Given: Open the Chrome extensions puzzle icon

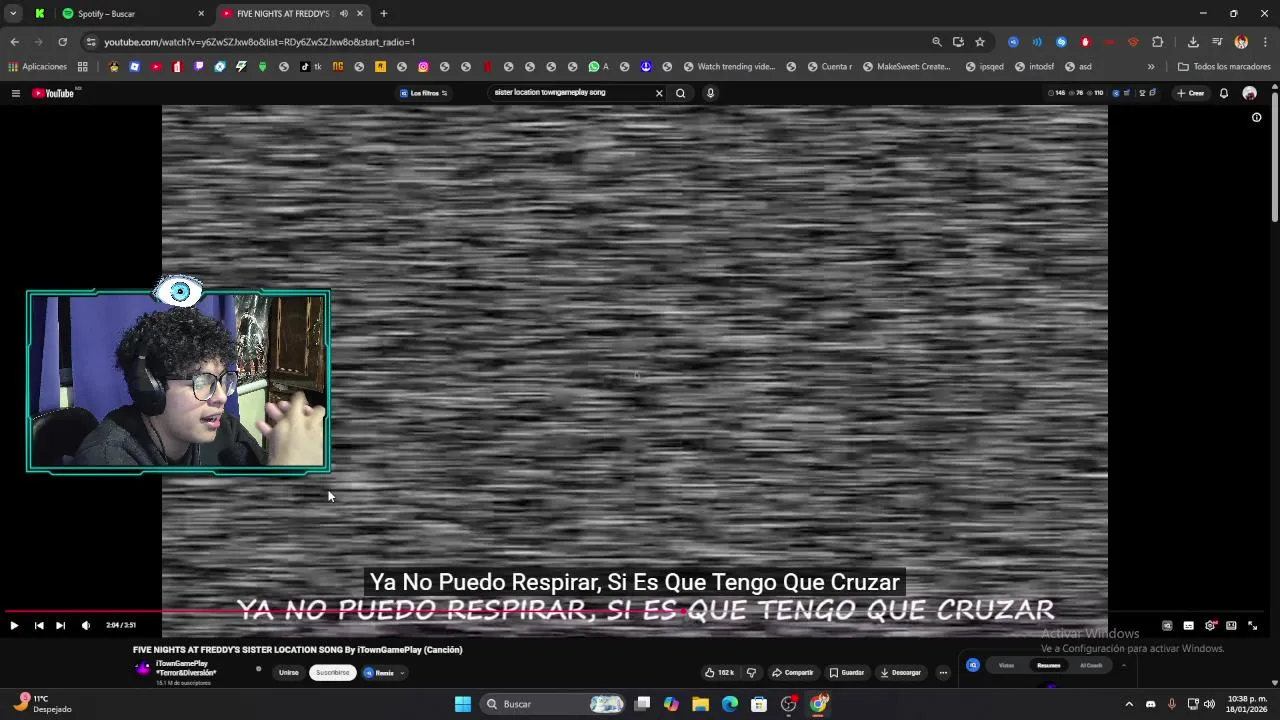Looking at the screenshot, I should (x=1158, y=42).
